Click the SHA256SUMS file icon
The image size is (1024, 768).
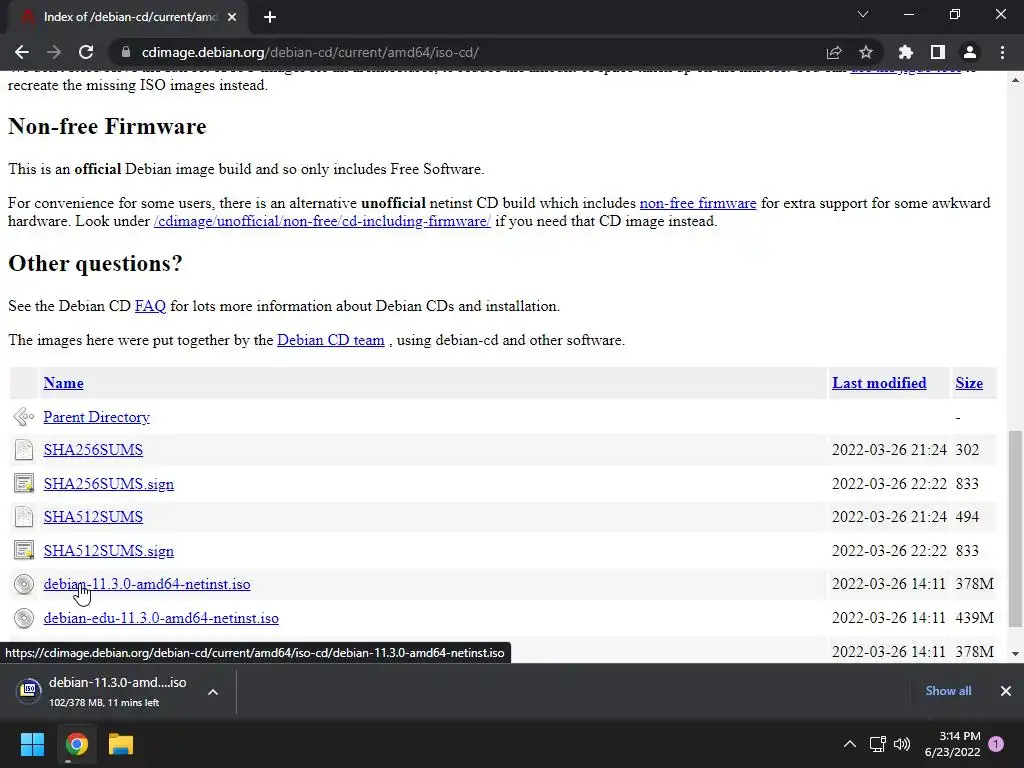[24, 450]
